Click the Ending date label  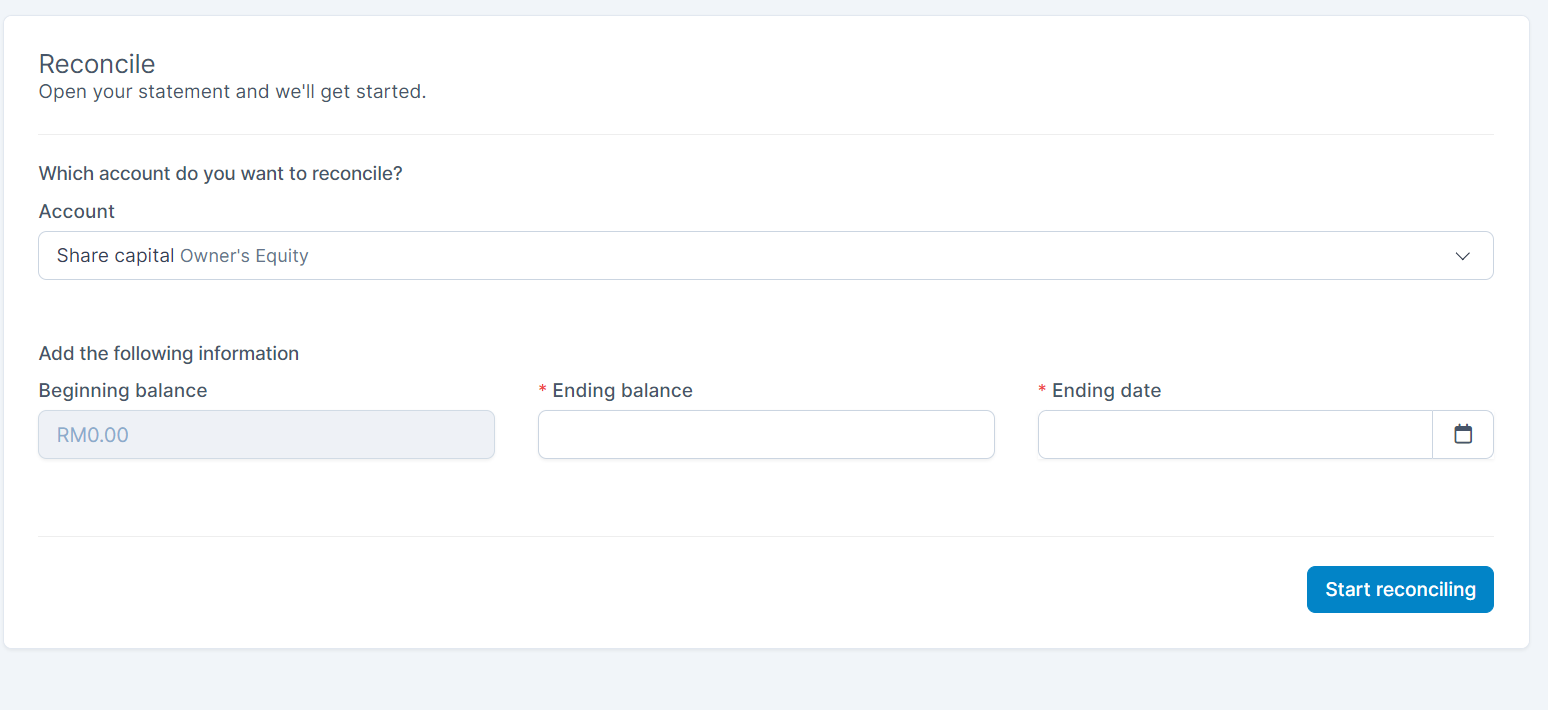click(x=1106, y=390)
